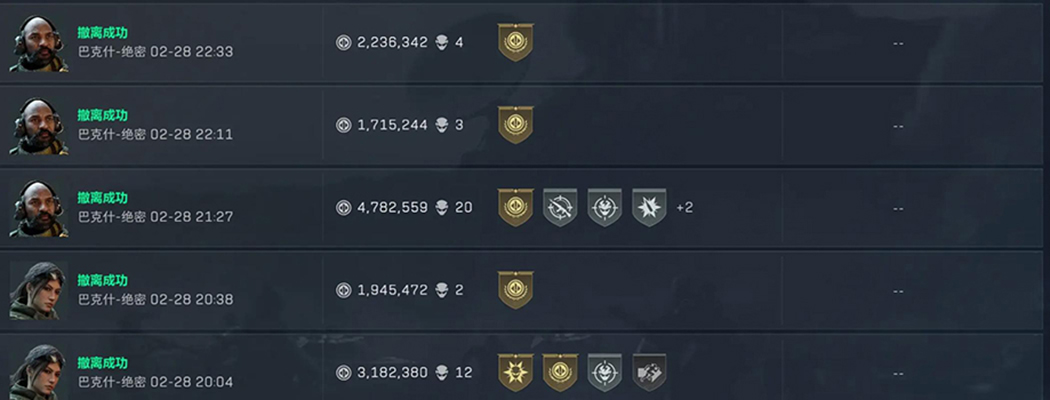Click the skull kill icon next to 20
The image size is (1050, 400).
pos(442,208)
